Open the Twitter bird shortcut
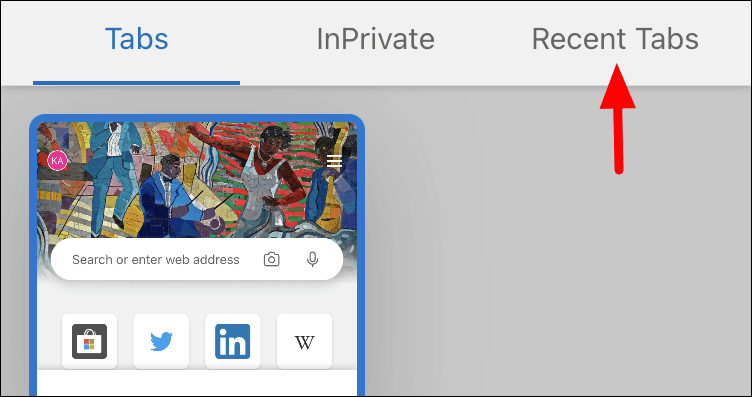 click(x=161, y=341)
